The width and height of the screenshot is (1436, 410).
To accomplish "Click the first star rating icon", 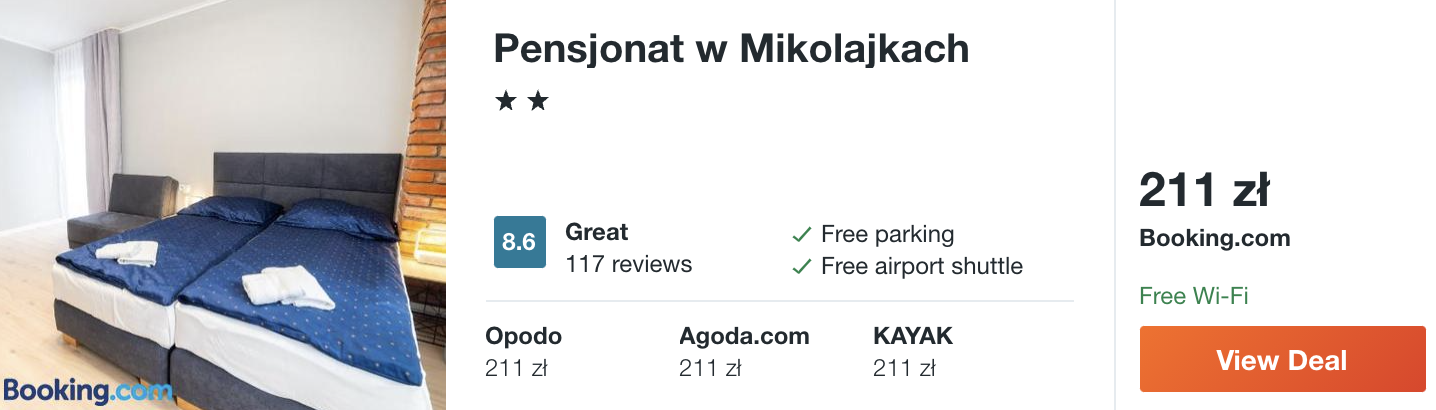I will coord(506,102).
